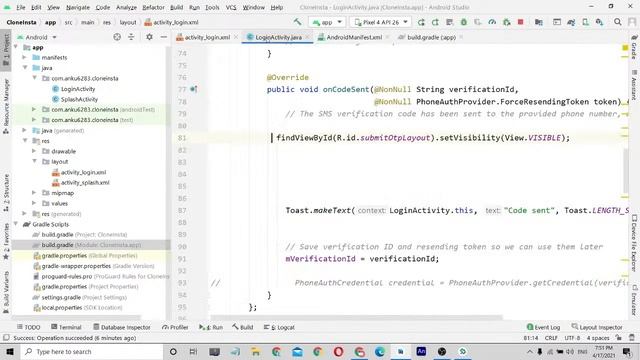Click Cortana circle icon on taskbar
640x360 pixels.
173,351
